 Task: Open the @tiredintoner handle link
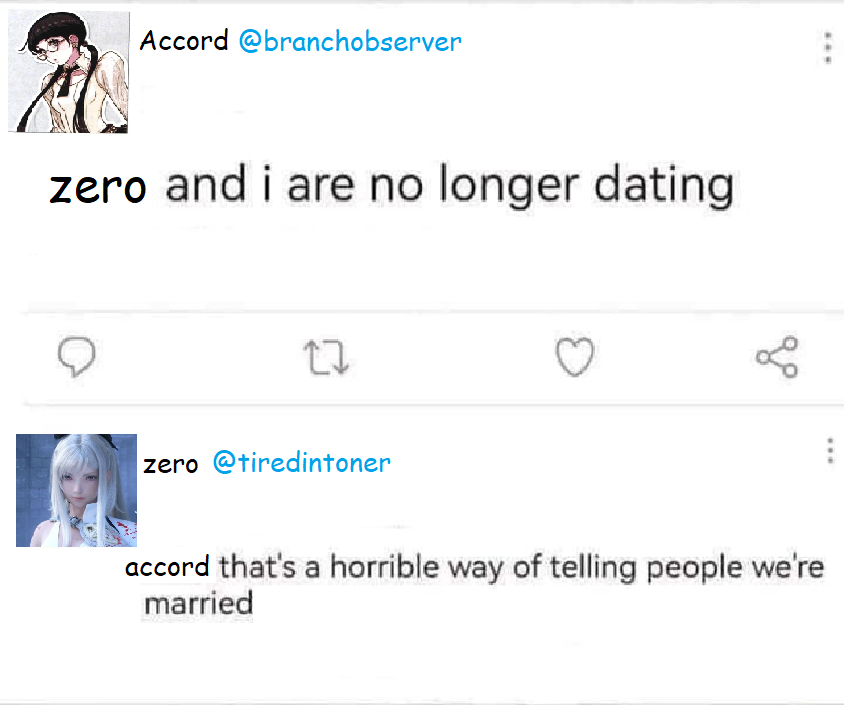coord(301,463)
